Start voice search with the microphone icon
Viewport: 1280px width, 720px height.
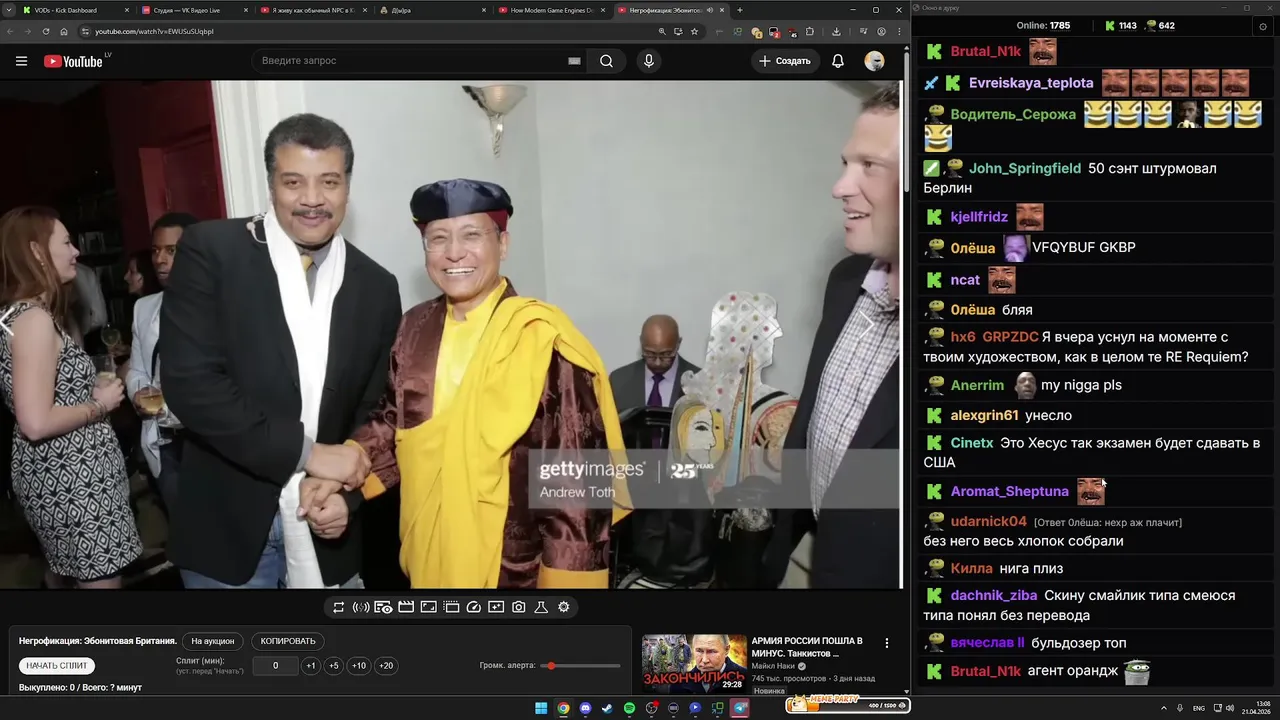pos(648,61)
